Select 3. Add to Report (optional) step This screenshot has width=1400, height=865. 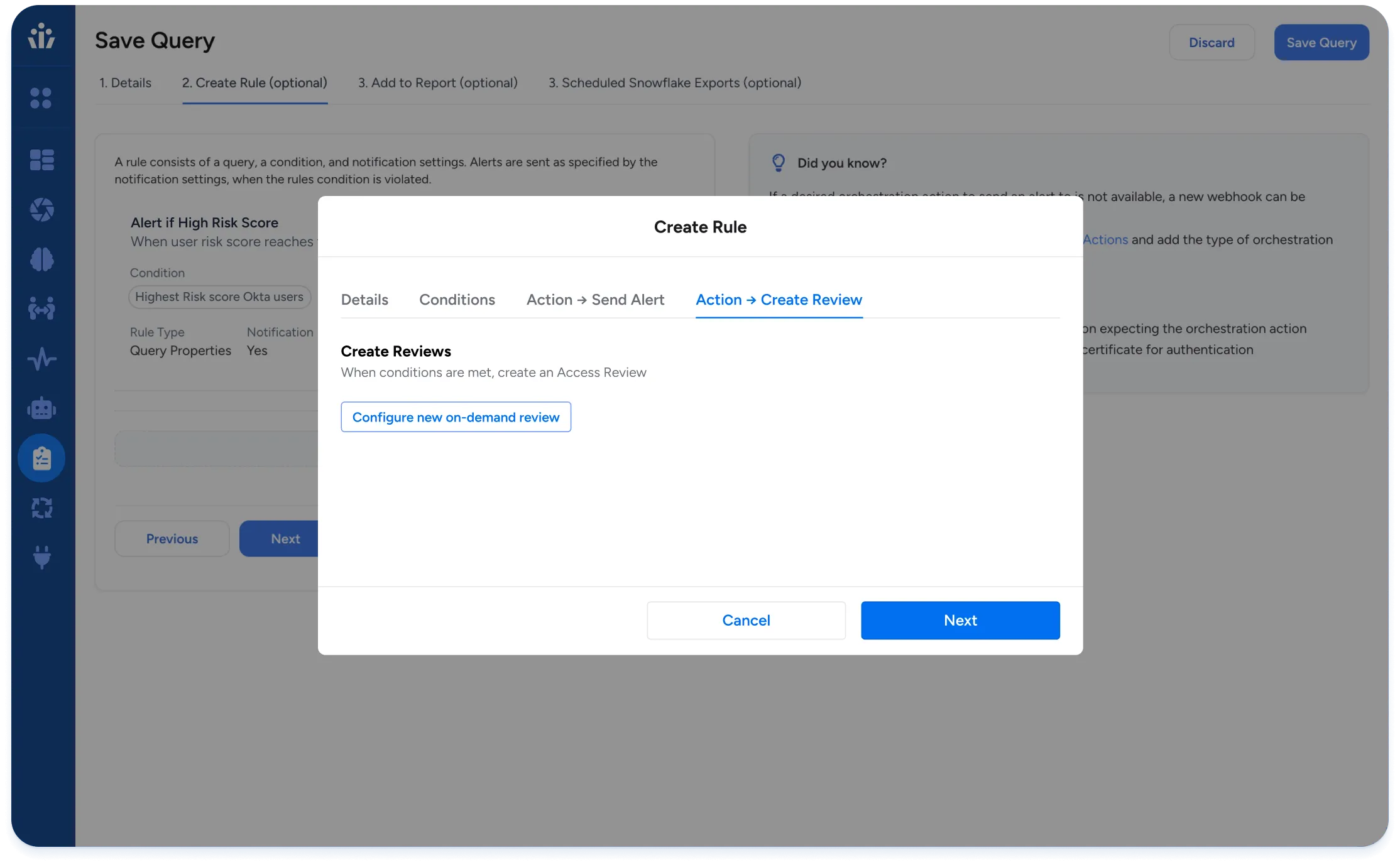[437, 83]
